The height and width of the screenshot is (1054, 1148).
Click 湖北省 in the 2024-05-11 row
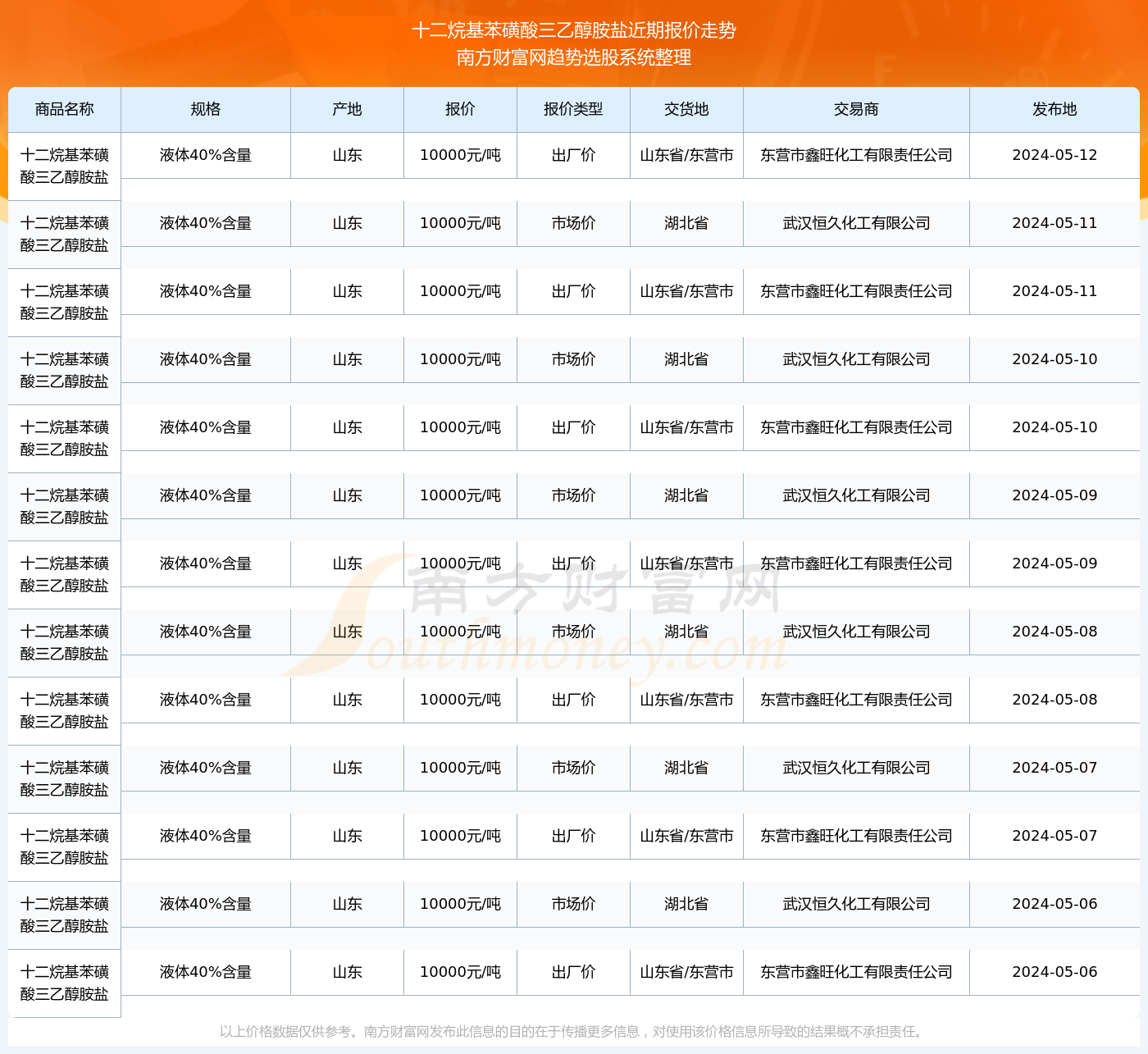click(x=687, y=223)
